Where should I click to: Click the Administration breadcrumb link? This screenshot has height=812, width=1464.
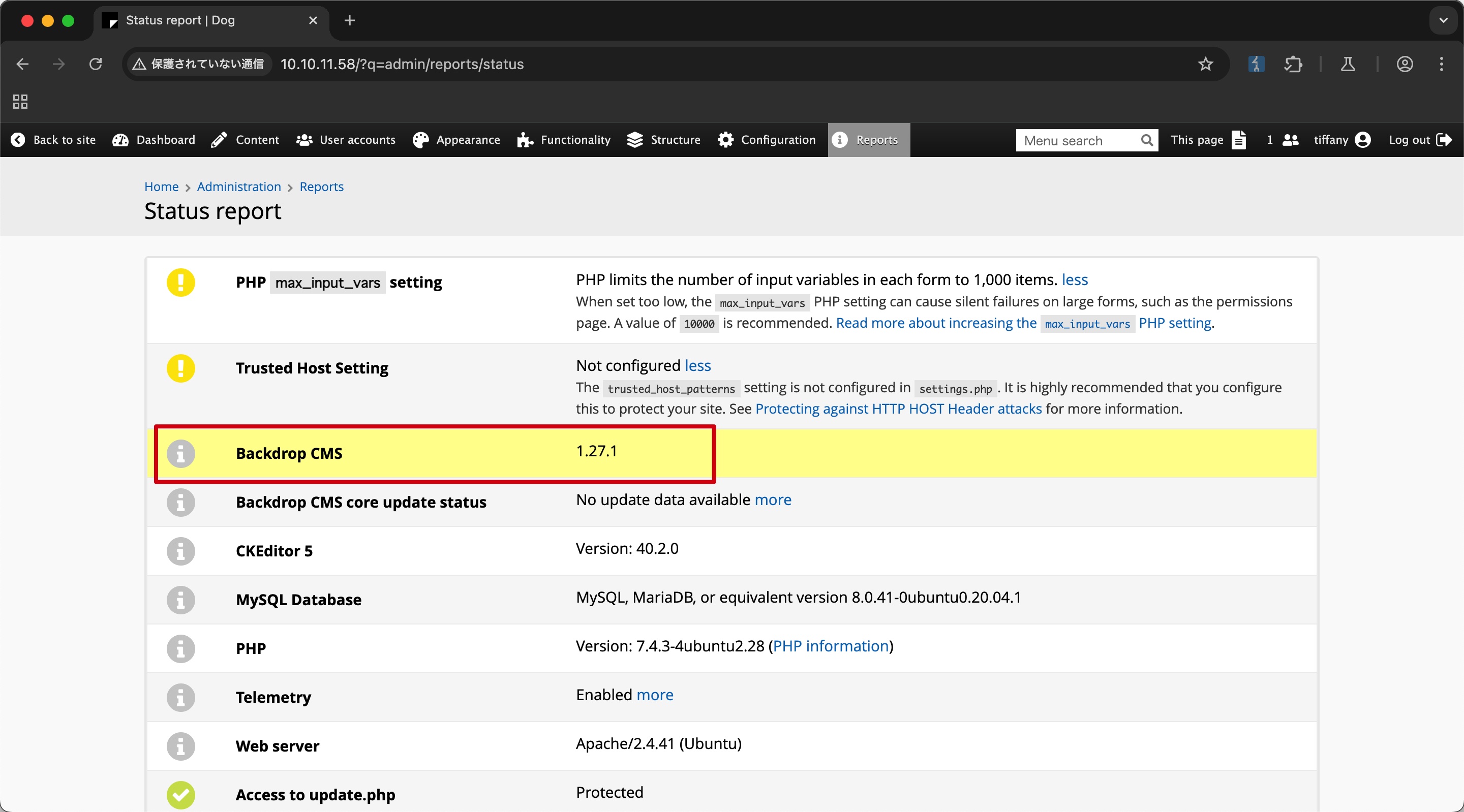[239, 186]
